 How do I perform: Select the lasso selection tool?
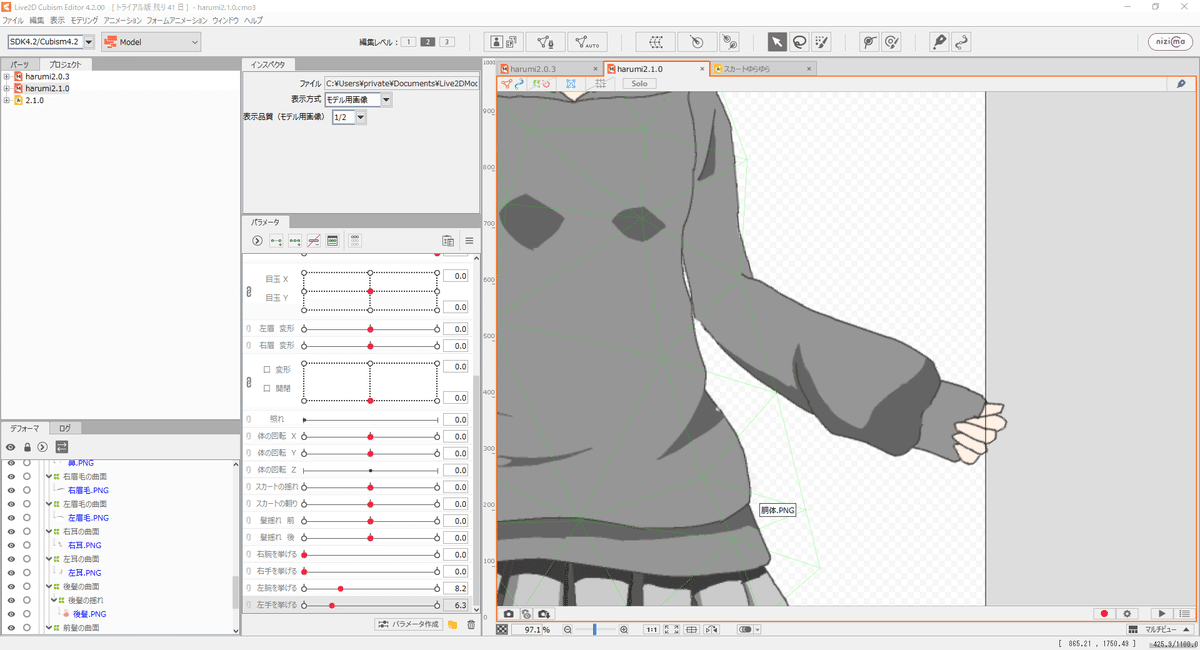[x=799, y=41]
